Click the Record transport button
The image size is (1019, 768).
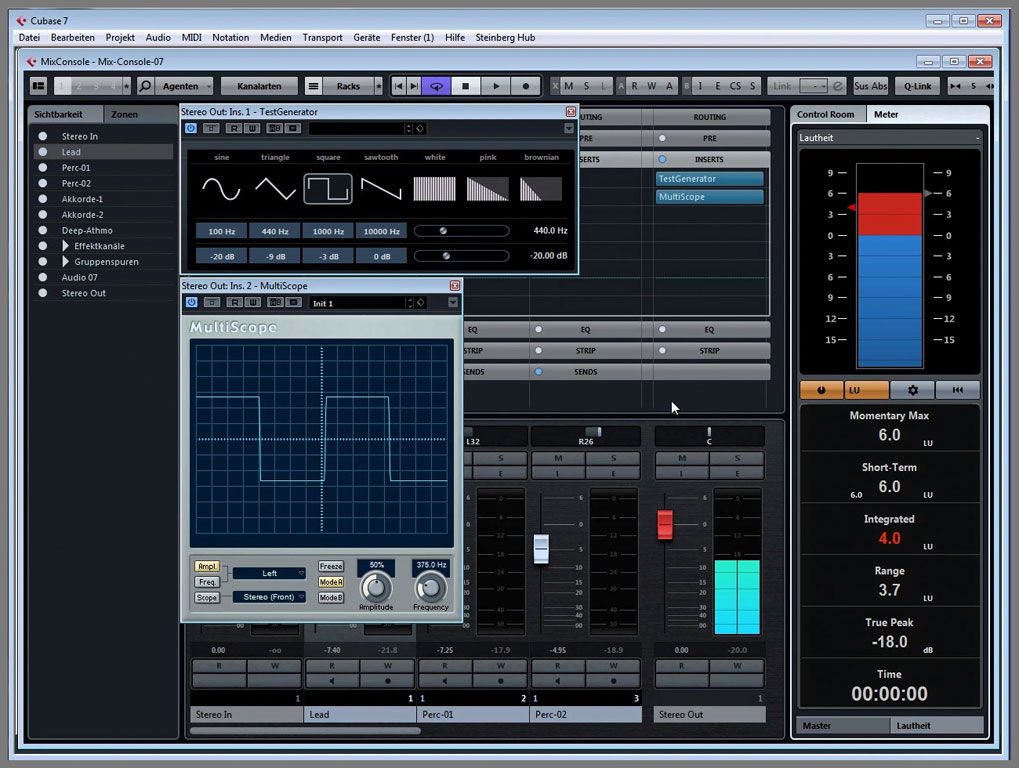[x=526, y=86]
